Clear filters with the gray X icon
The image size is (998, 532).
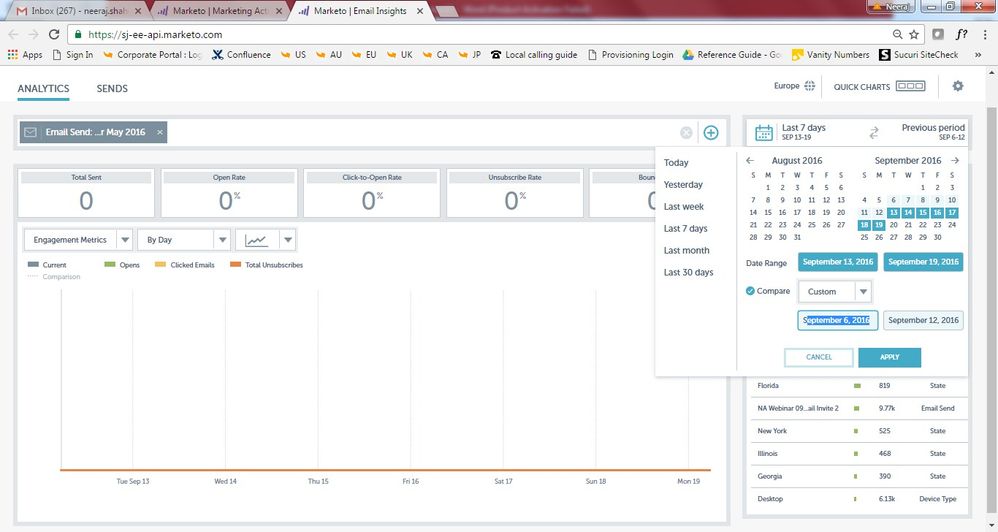point(686,132)
